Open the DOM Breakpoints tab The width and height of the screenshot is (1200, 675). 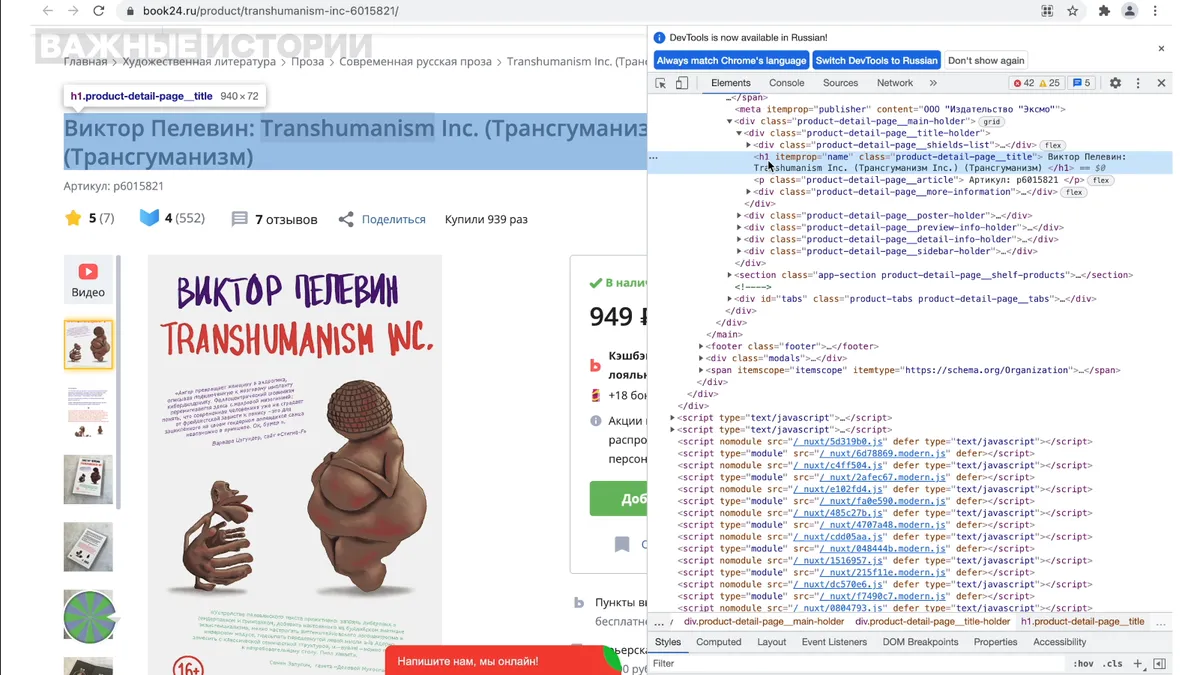[920, 642]
